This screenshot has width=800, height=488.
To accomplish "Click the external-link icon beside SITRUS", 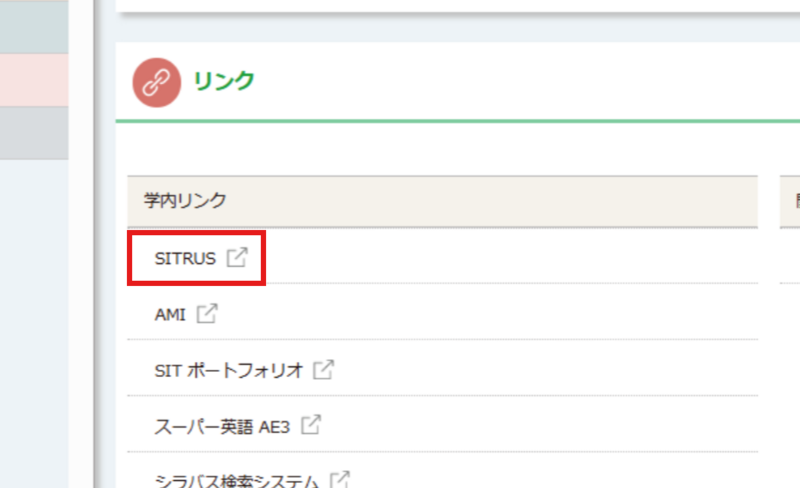I will pos(236,258).
